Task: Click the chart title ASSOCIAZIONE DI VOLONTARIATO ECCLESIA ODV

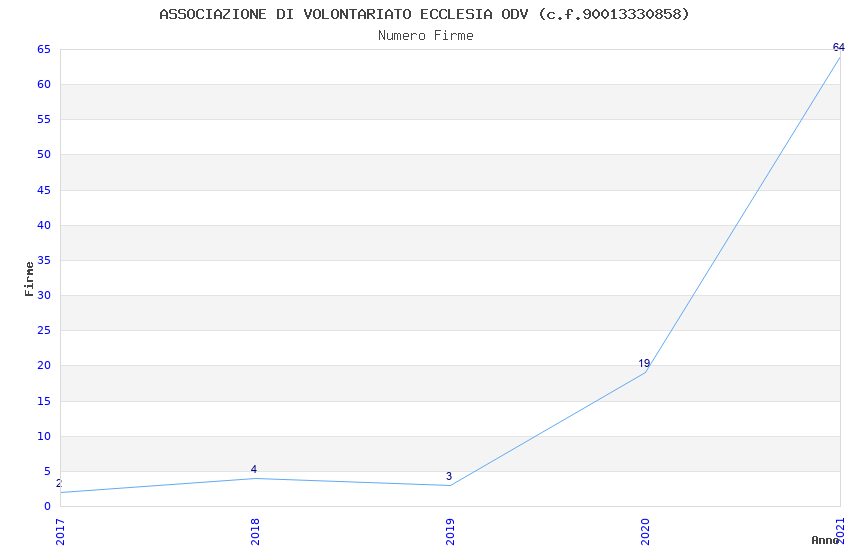Action: (424, 14)
